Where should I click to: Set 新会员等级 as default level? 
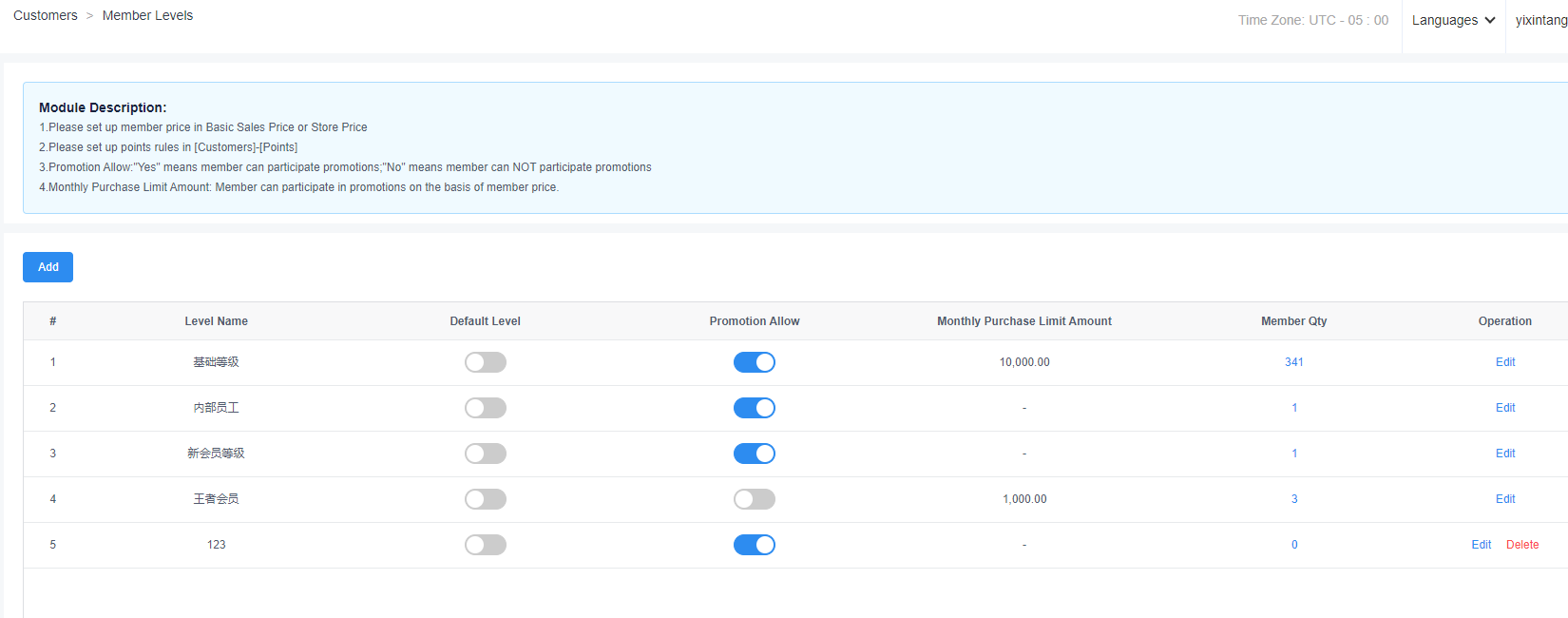485,454
